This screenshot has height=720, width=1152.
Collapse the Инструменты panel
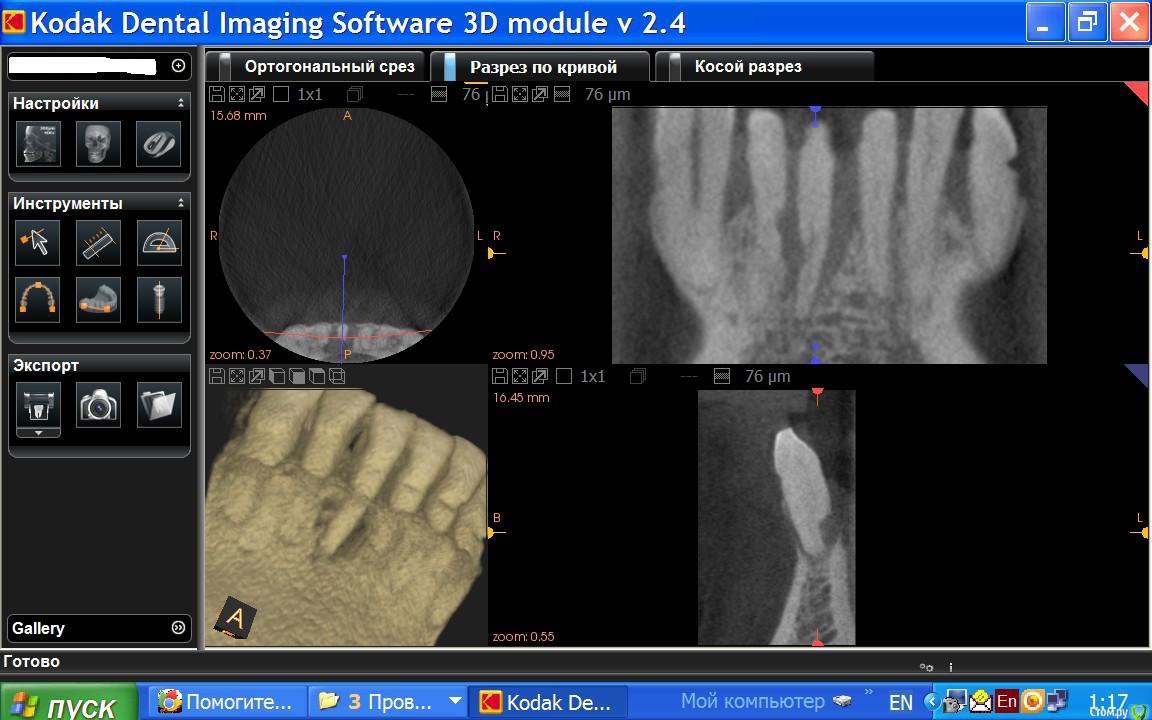coord(181,203)
